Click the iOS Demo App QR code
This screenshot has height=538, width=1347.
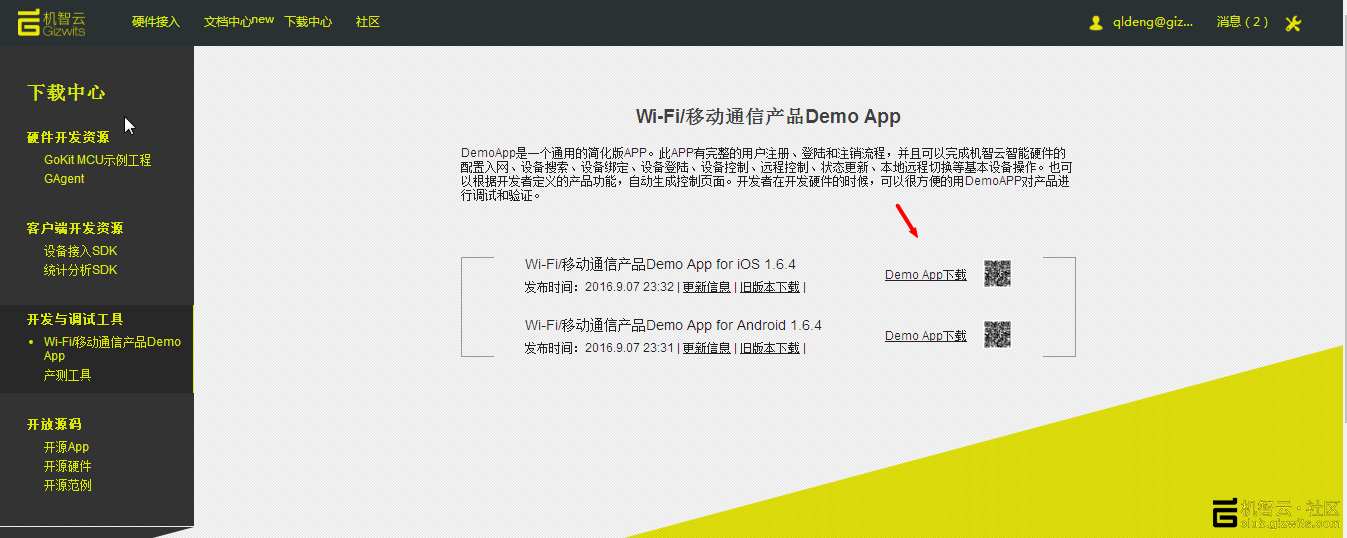pyautogui.click(x=997, y=274)
